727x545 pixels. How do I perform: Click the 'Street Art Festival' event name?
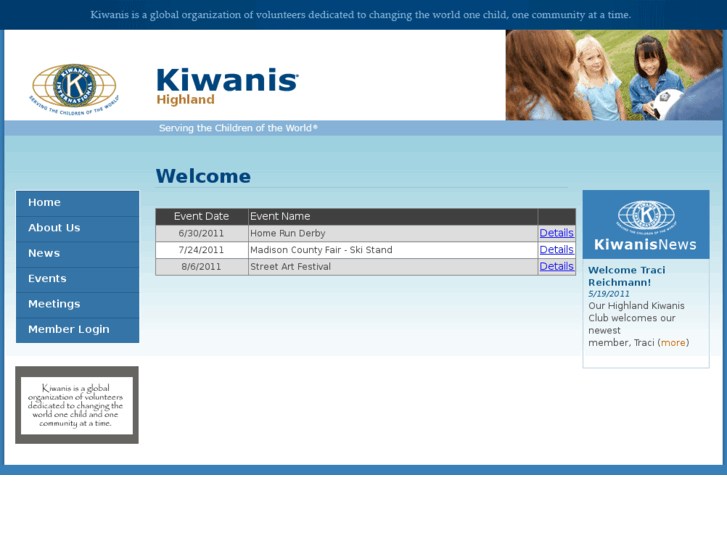point(290,267)
